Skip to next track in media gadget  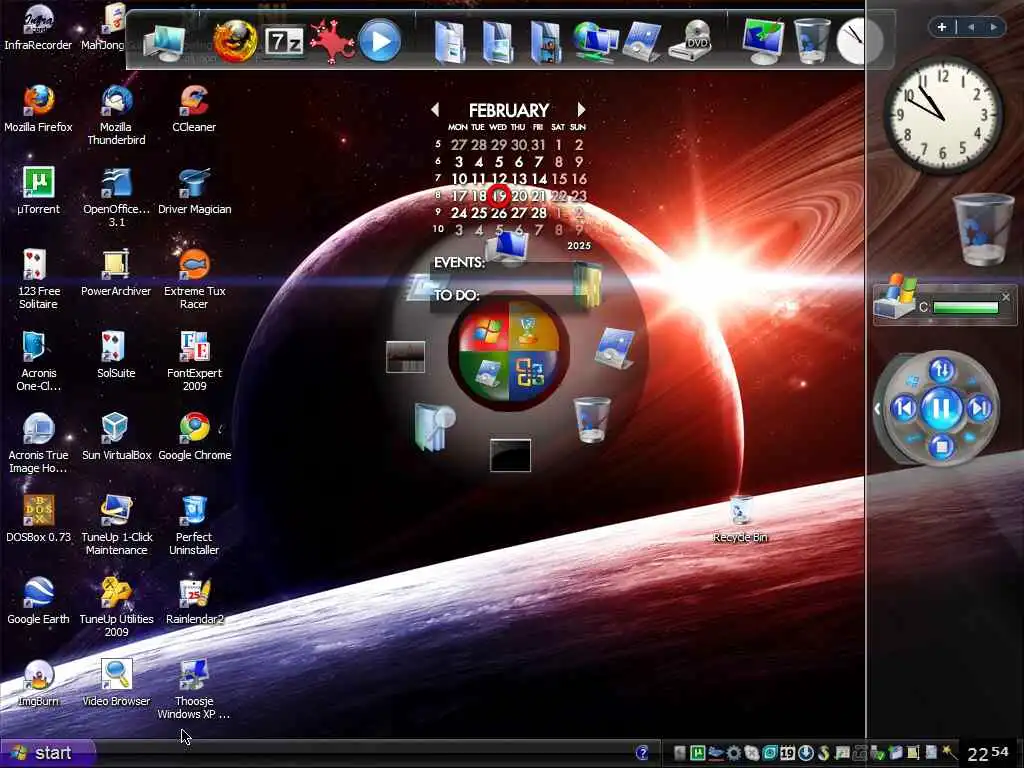click(x=979, y=409)
